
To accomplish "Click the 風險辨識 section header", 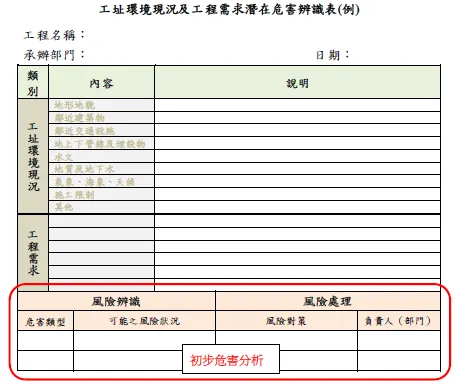I will (x=116, y=302).
